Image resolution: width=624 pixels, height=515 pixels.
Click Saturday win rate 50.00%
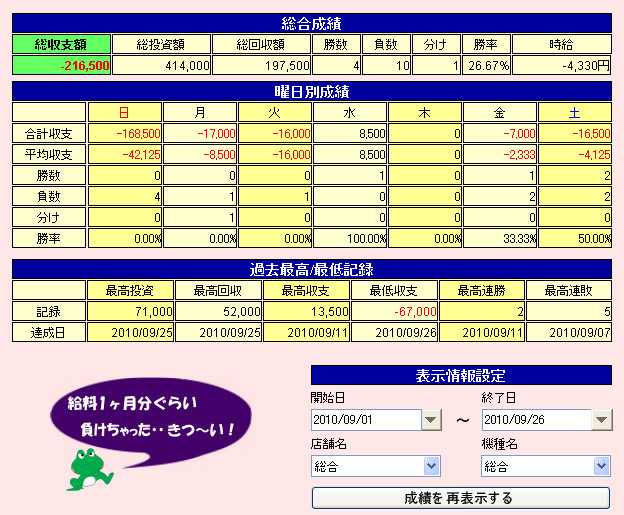[575, 238]
